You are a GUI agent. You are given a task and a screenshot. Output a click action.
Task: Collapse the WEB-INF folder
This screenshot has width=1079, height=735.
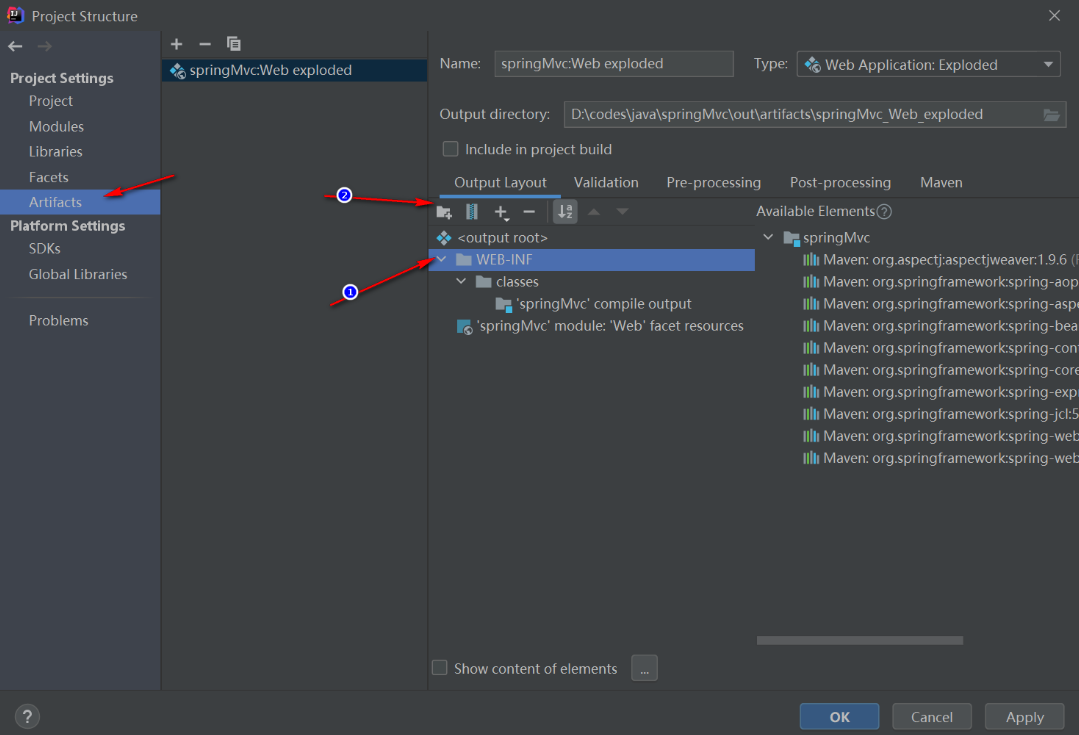[x=442, y=260]
